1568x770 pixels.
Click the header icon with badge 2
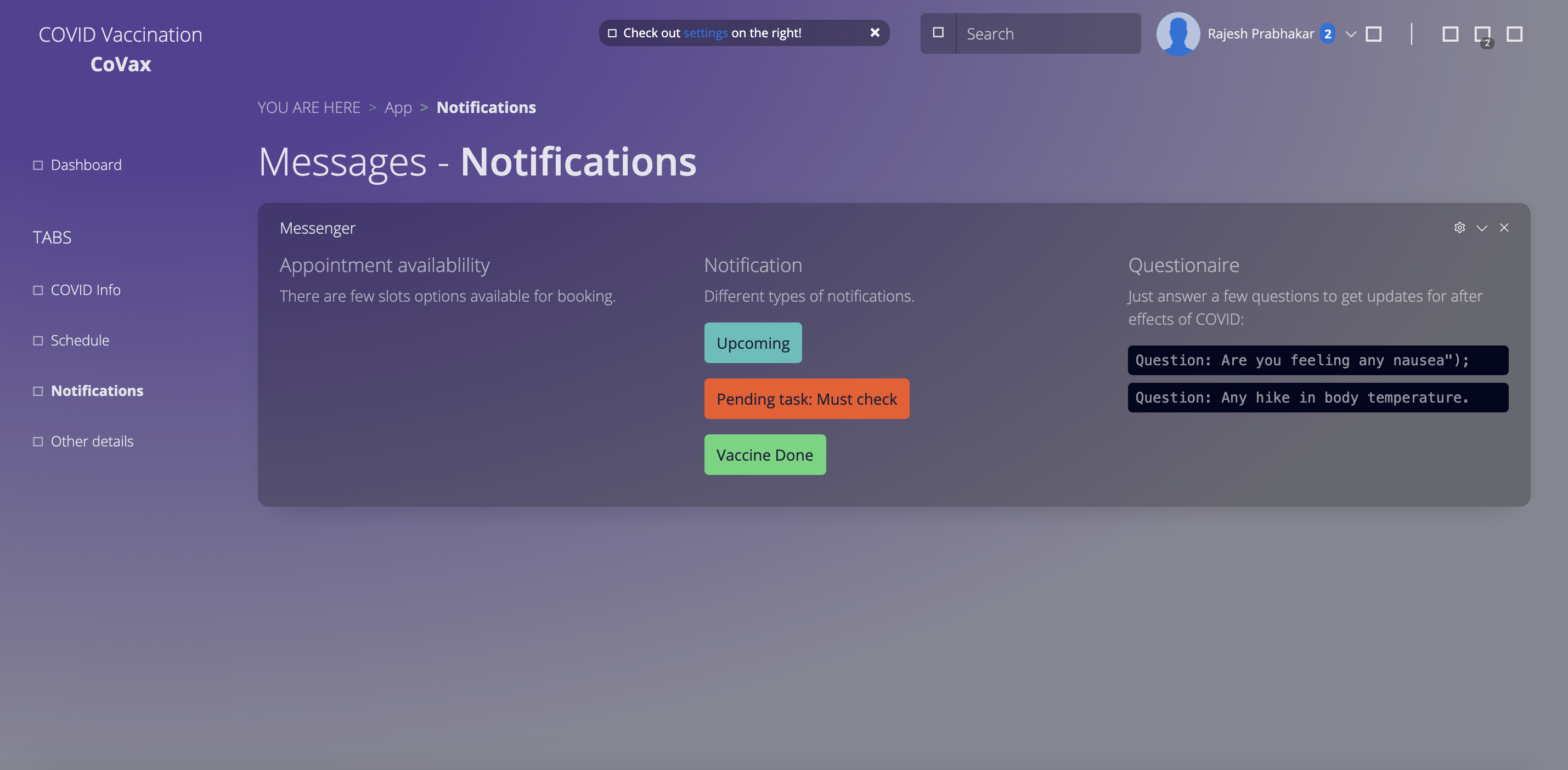click(1482, 34)
